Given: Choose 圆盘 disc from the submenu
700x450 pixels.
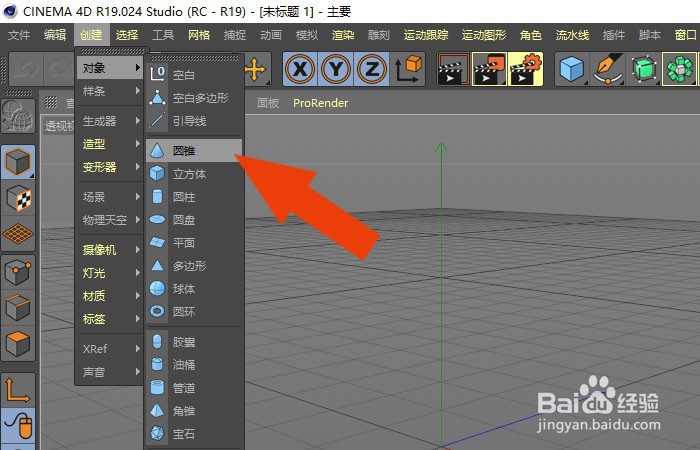Looking at the screenshot, I should click(x=194, y=220).
